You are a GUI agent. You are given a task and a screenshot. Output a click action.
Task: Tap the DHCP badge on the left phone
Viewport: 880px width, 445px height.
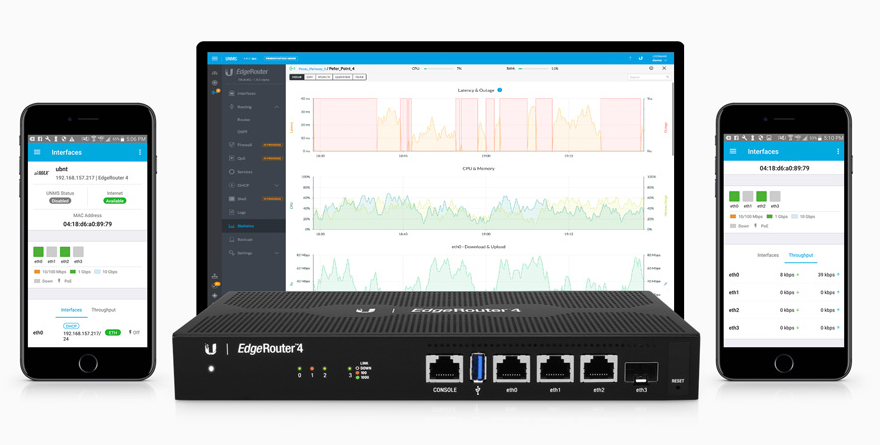(x=71, y=326)
